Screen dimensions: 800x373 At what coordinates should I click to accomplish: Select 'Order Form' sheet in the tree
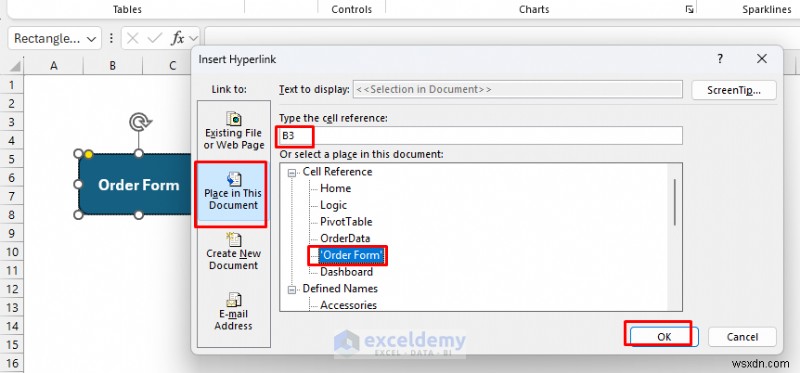[x=351, y=255]
